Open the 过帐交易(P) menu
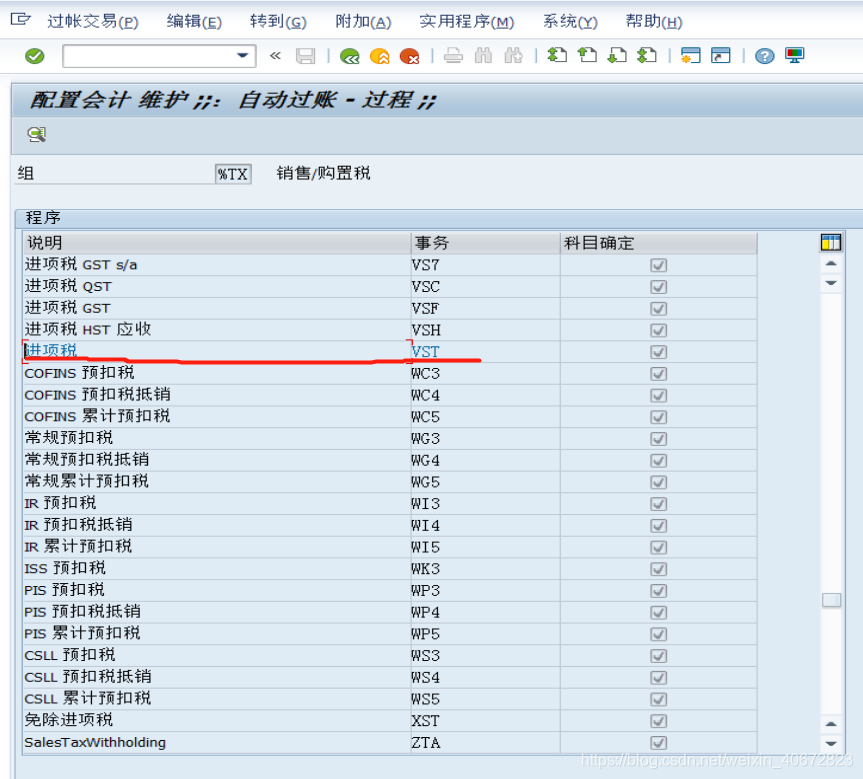The image size is (863, 779). (x=92, y=21)
